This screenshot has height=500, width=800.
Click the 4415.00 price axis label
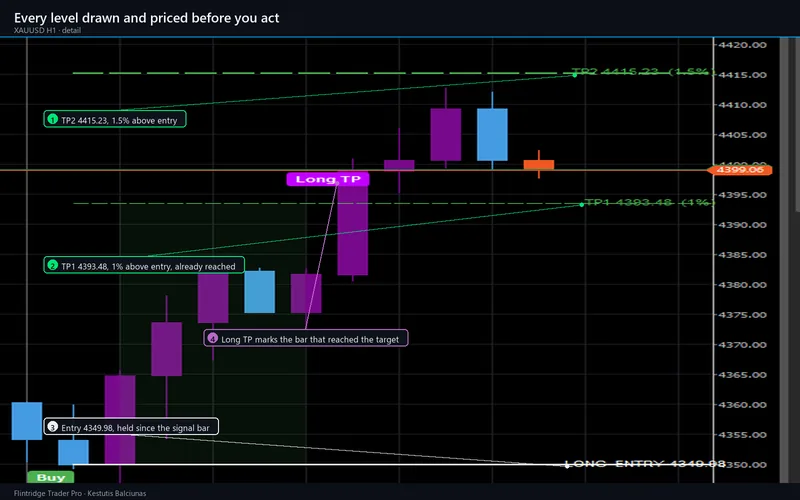point(742,75)
